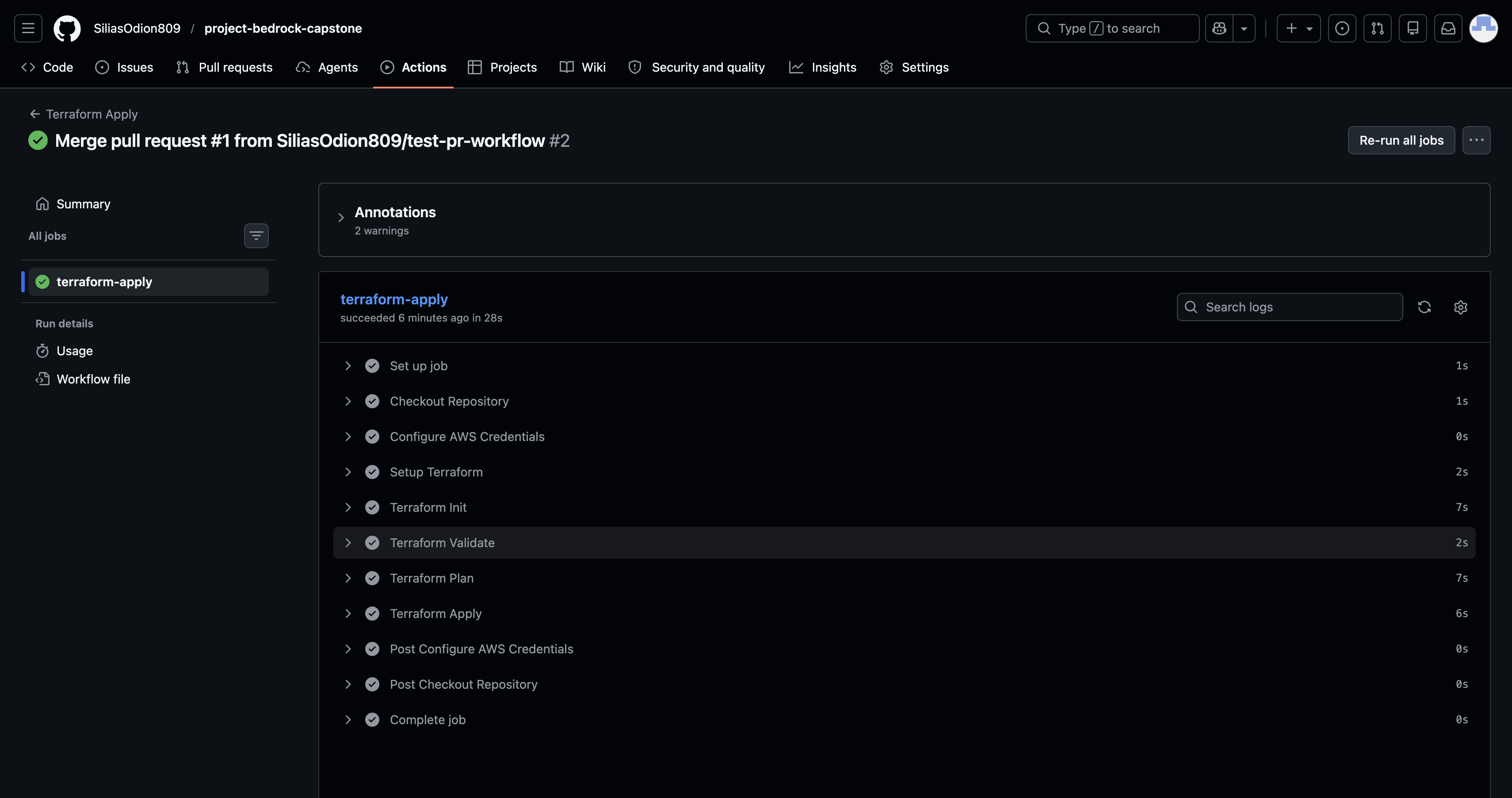Open Usage run details

click(148, 351)
